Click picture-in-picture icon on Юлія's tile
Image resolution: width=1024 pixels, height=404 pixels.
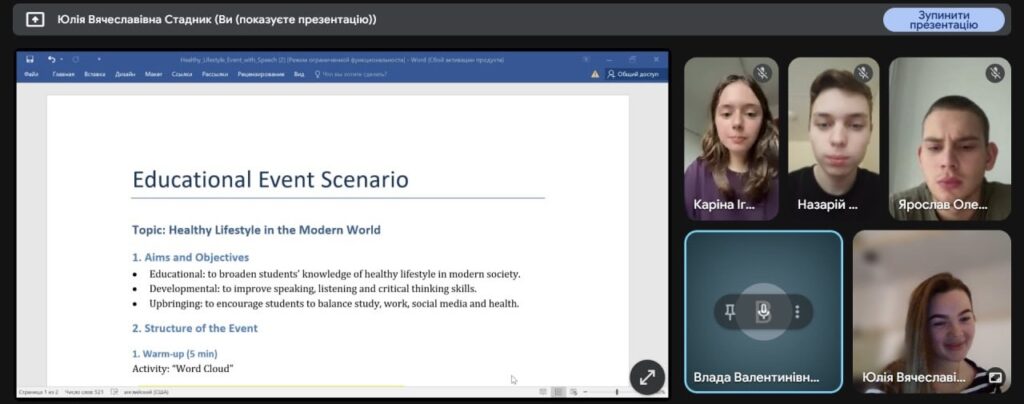[995, 378]
